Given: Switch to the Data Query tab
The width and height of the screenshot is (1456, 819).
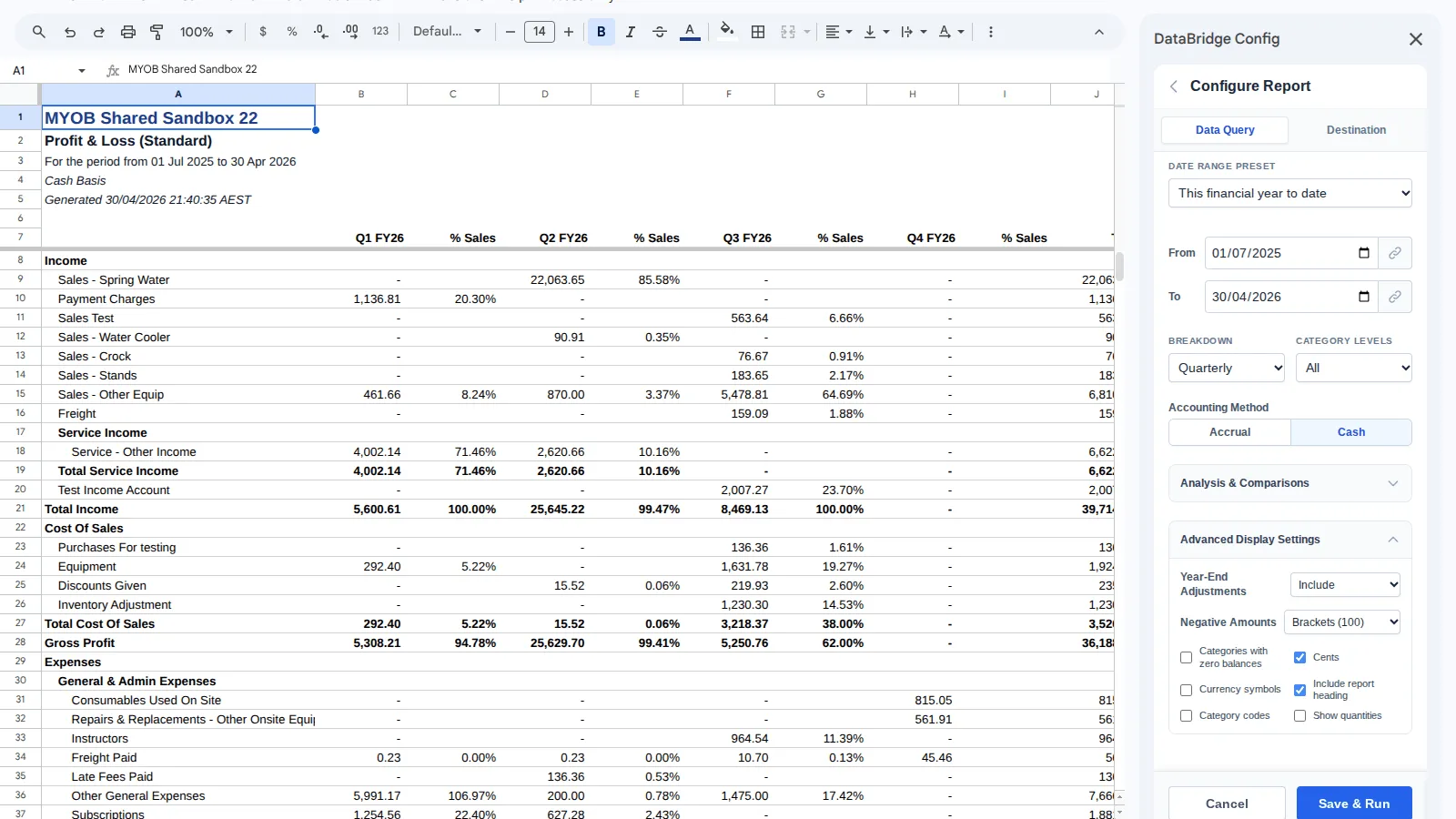Looking at the screenshot, I should coord(1225,130).
